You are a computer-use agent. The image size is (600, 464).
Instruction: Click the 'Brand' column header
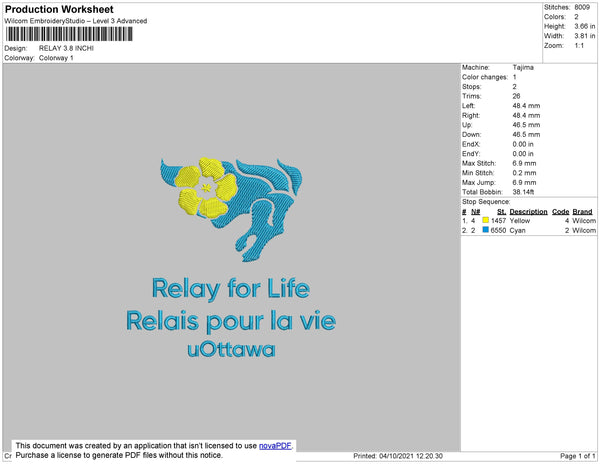pyautogui.click(x=582, y=212)
